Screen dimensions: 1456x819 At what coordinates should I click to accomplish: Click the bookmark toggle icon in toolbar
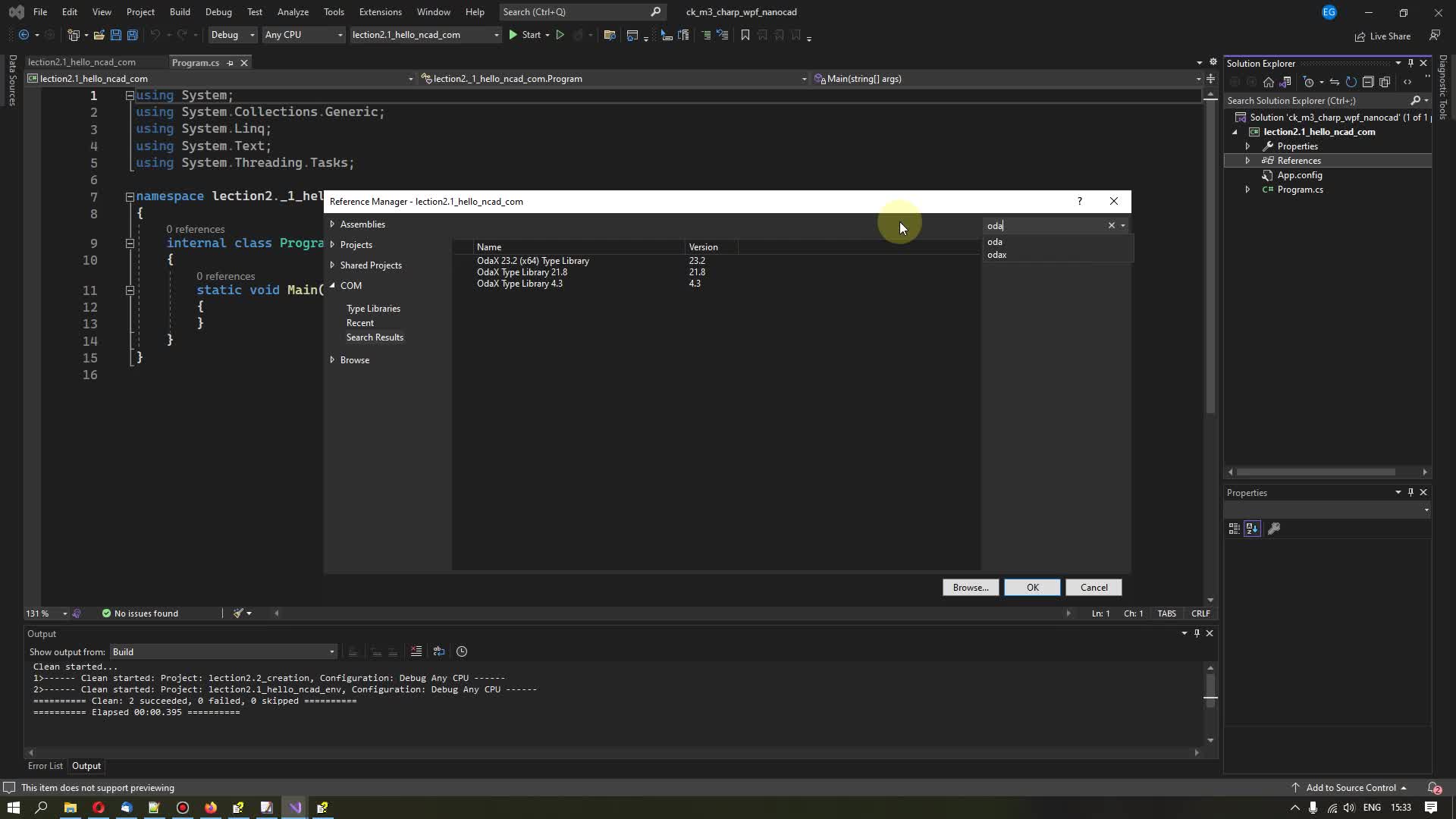[745, 35]
